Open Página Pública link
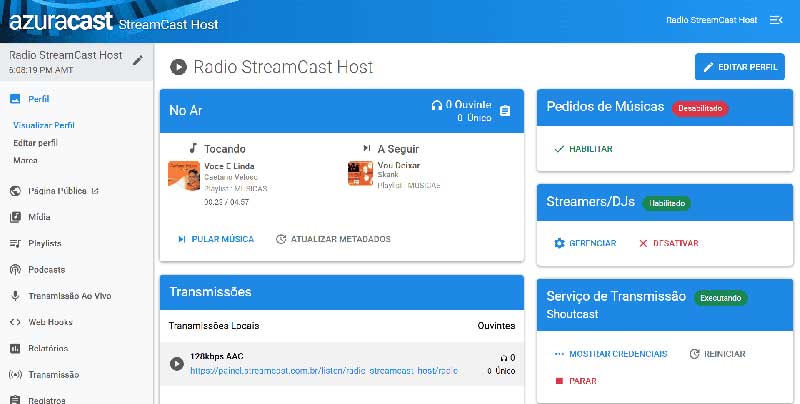 [x=57, y=191]
